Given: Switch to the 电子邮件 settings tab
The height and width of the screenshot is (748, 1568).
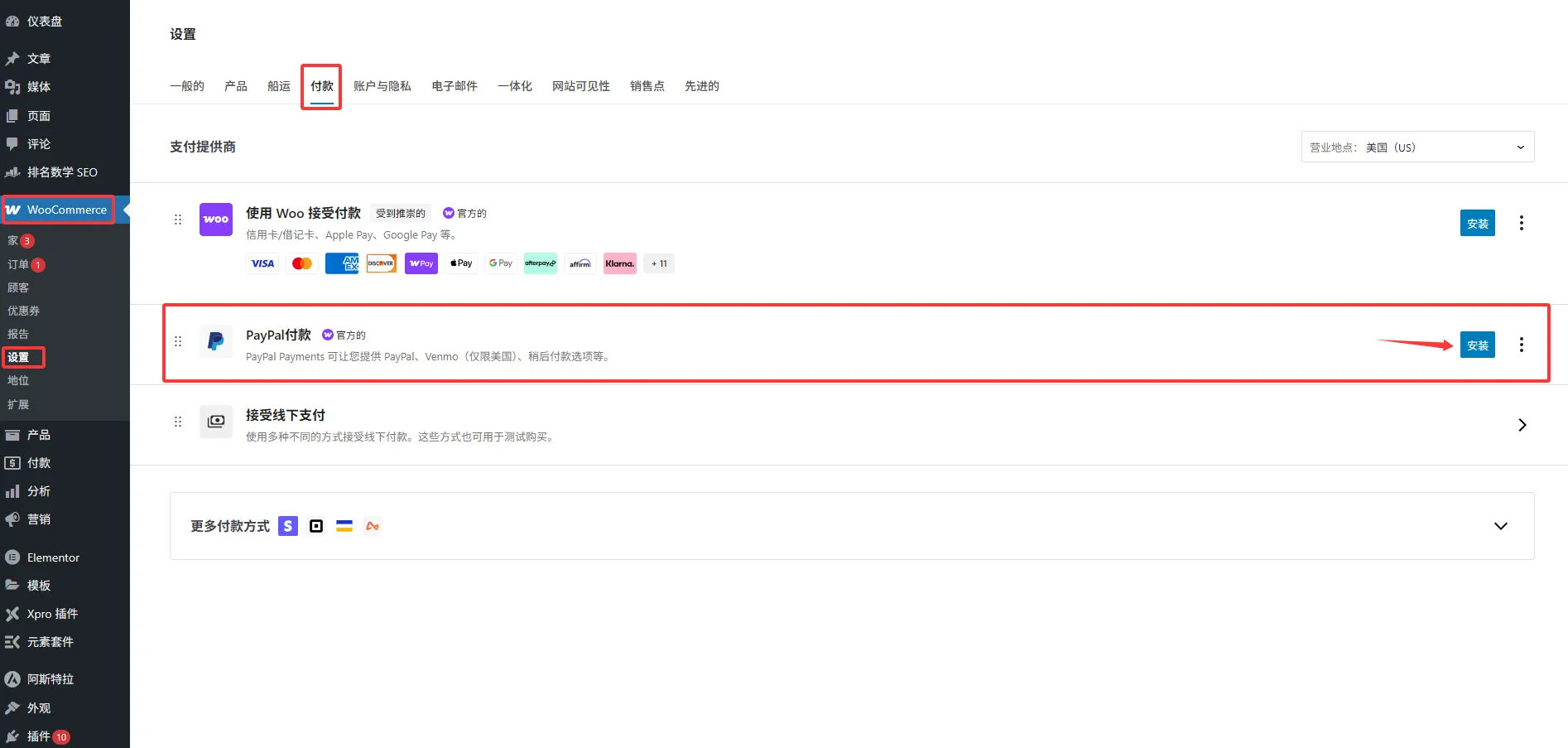Looking at the screenshot, I should 455,86.
